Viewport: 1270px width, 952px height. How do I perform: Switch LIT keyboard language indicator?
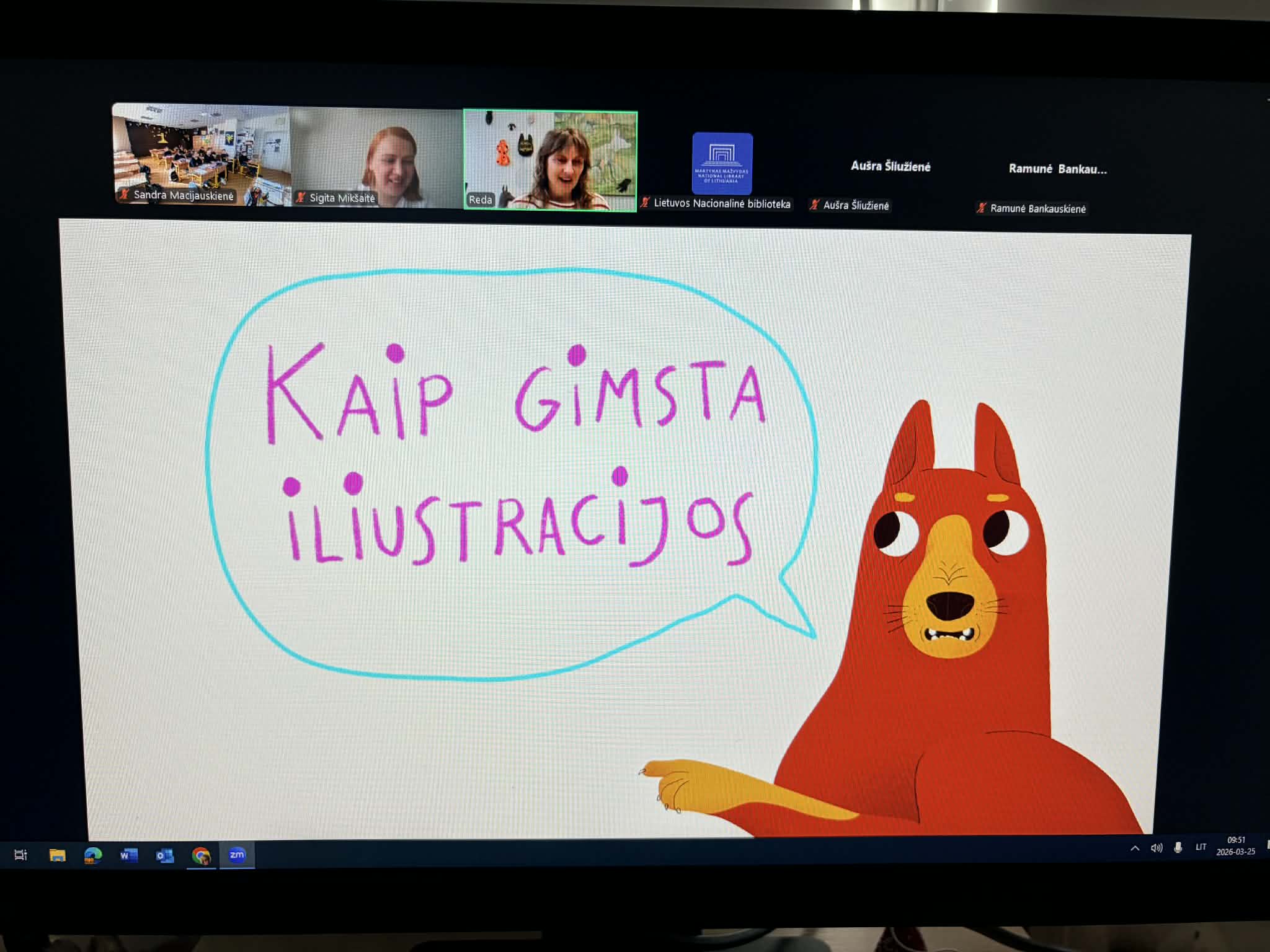click(1201, 847)
